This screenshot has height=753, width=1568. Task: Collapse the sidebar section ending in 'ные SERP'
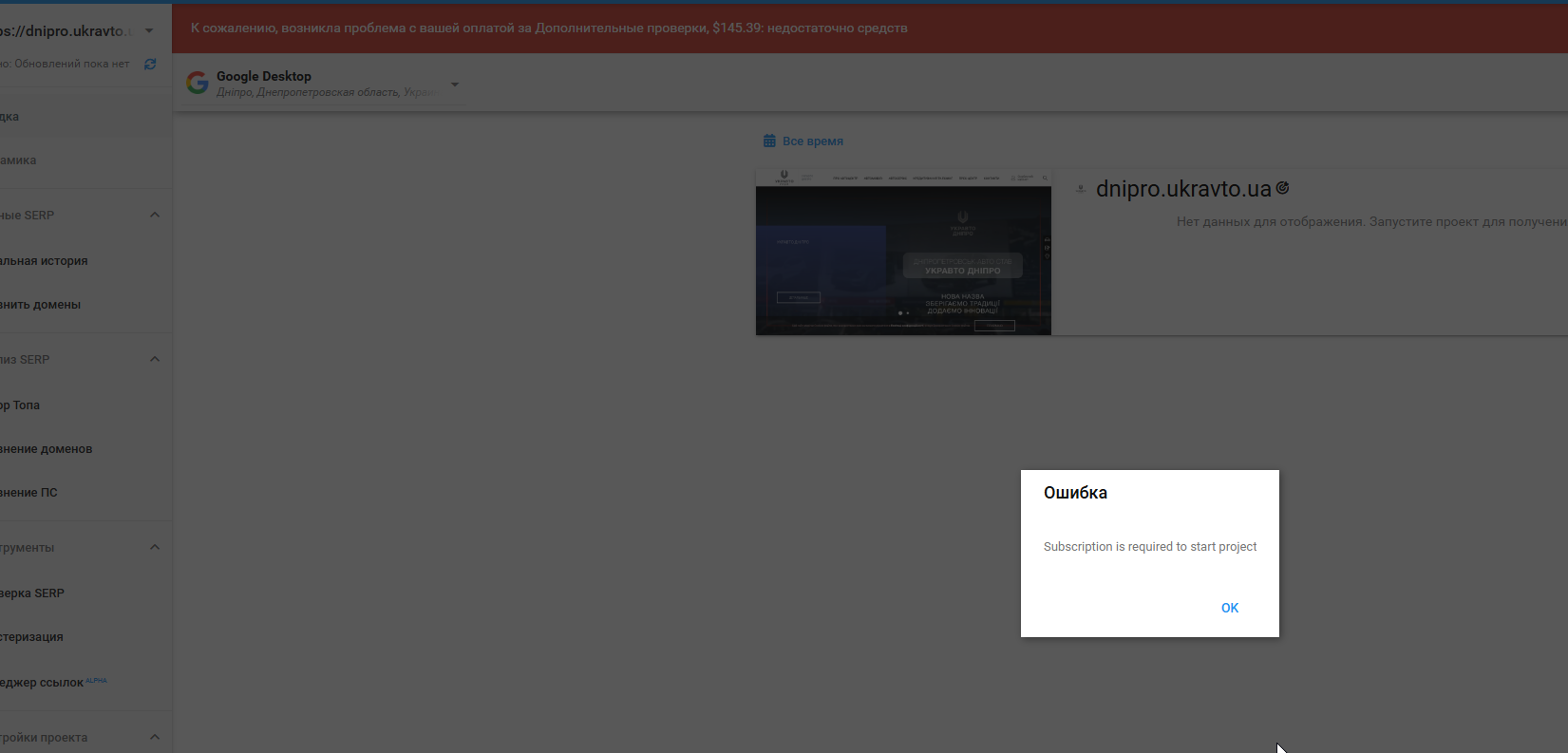tap(155, 215)
